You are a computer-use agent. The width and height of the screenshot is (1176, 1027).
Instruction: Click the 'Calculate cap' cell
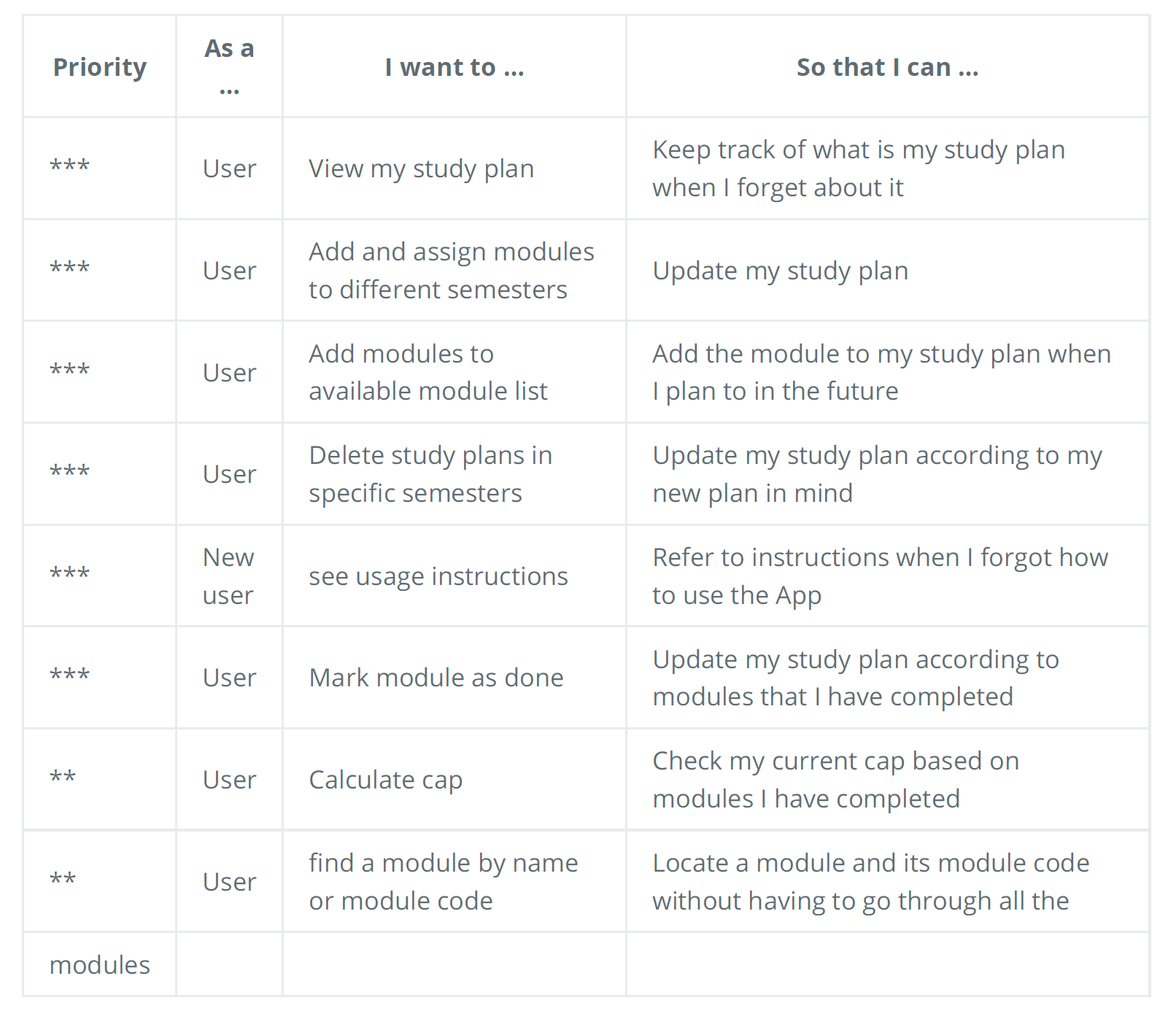pyautogui.click(x=385, y=780)
